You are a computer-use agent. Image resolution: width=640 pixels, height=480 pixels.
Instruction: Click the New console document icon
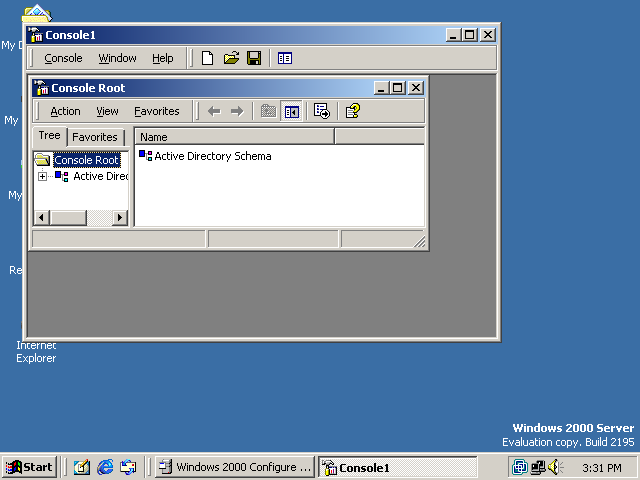click(x=207, y=58)
